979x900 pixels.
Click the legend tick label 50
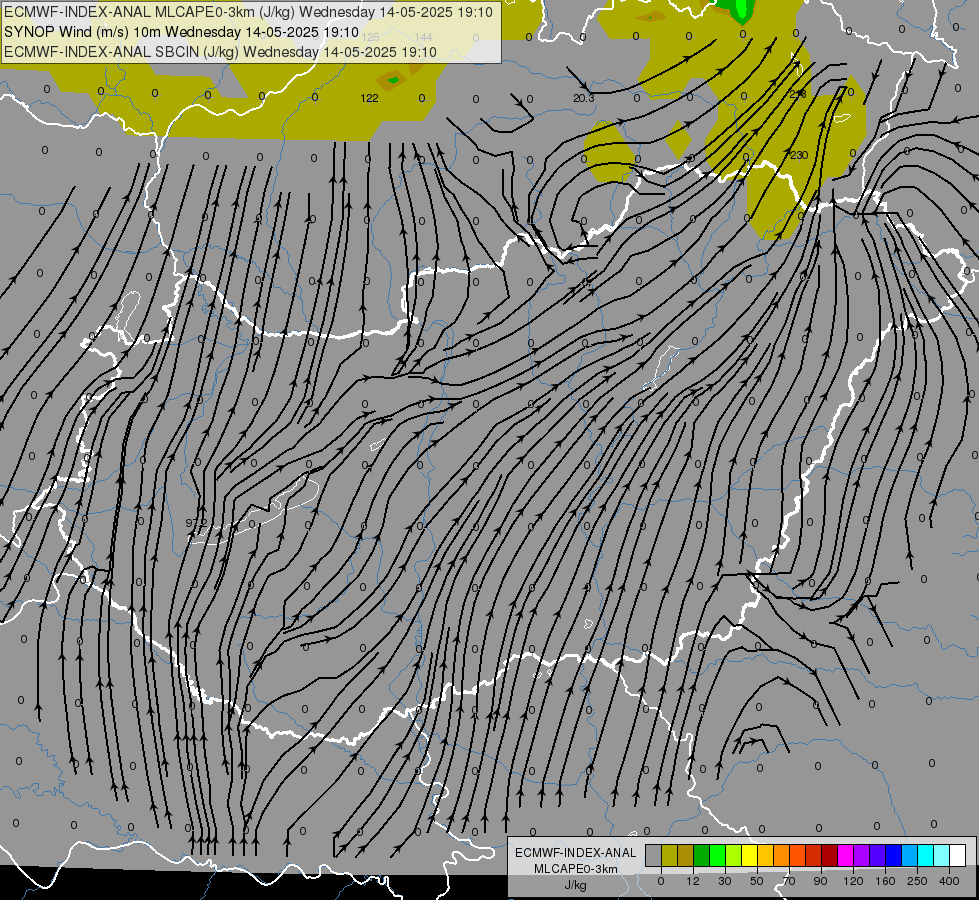click(757, 882)
